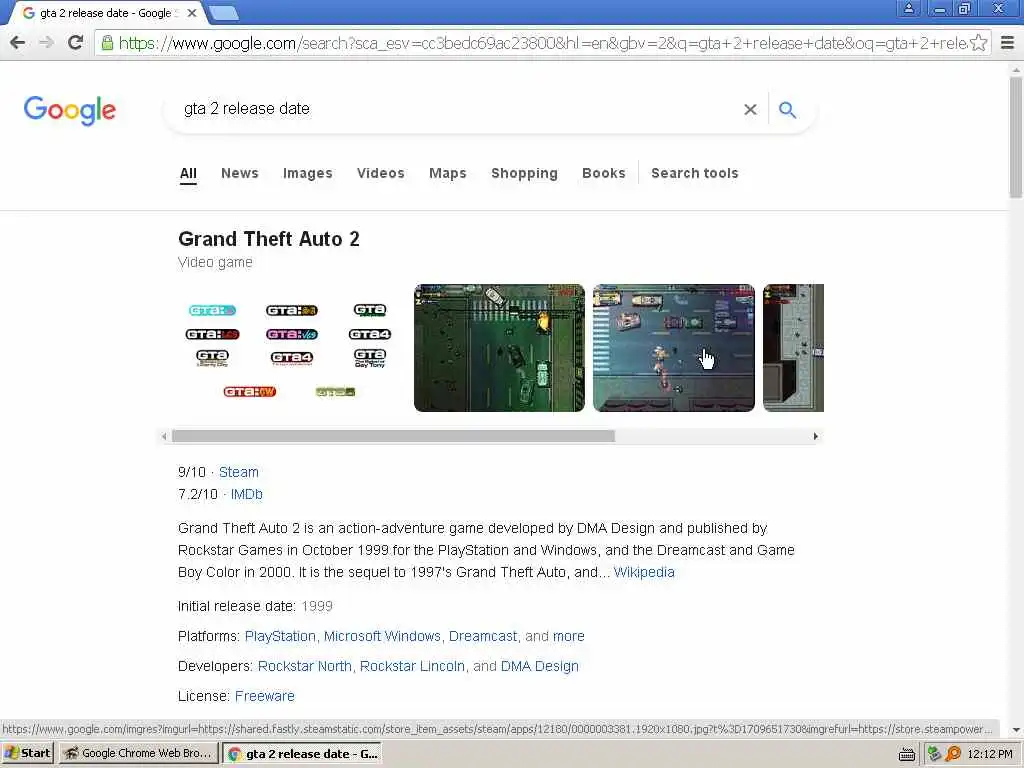
Task: Open the Steam rating link
Action: click(x=238, y=472)
